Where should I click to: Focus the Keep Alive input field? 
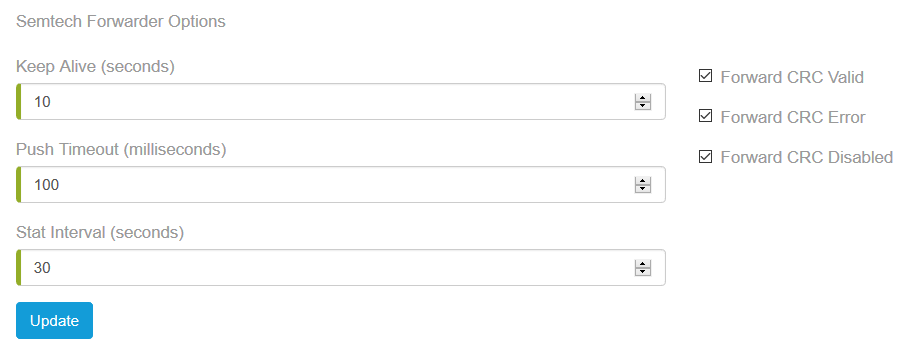pos(341,101)
